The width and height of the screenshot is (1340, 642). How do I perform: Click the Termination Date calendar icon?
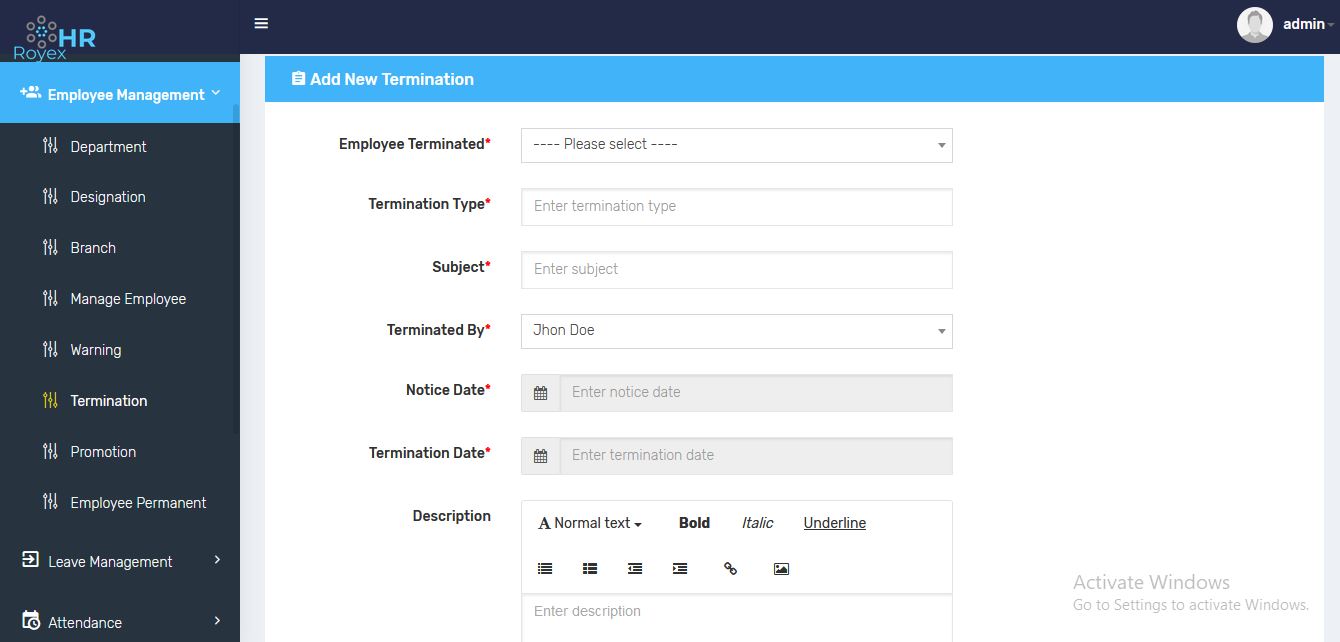point(540,456)
